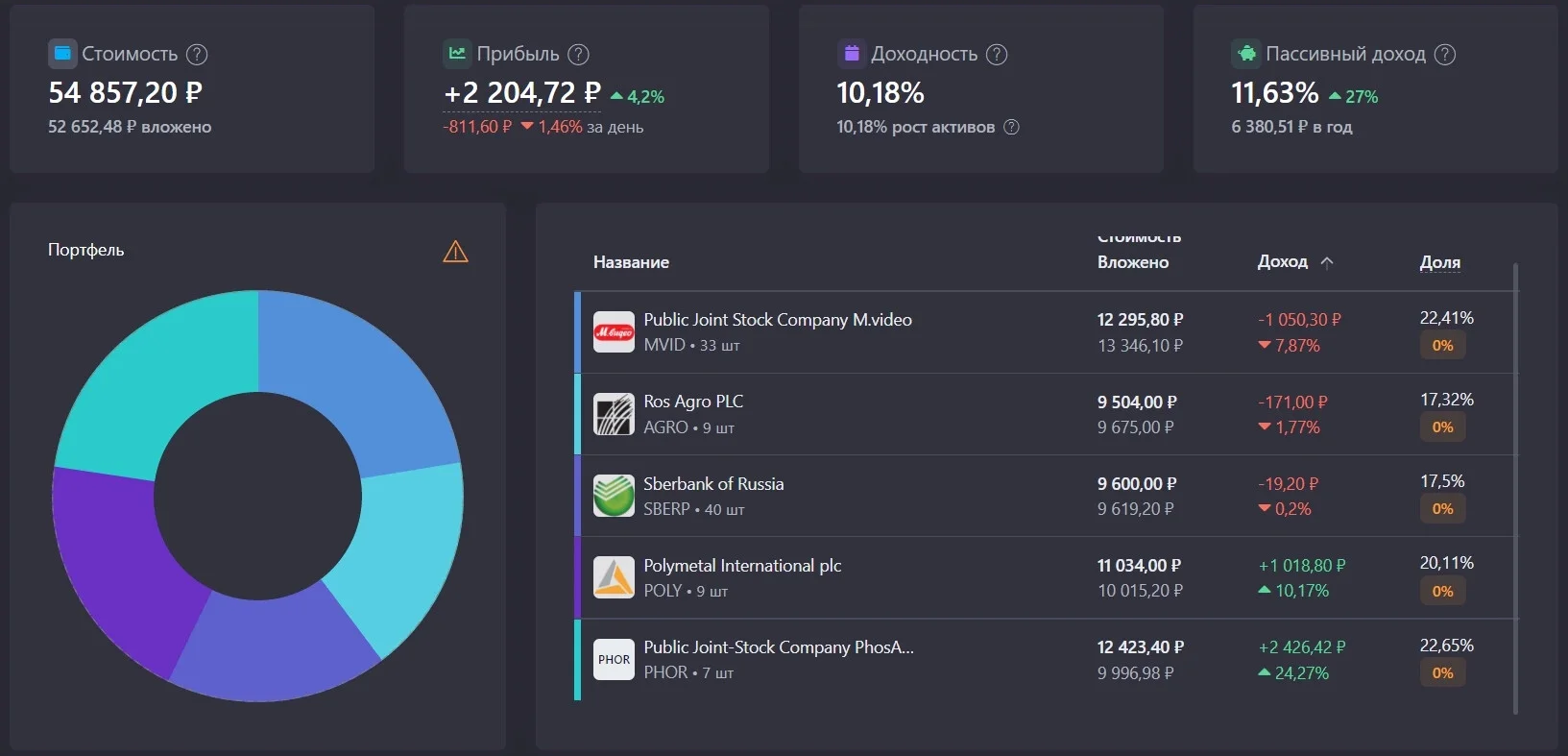Click the profit value +2 204,72 ₽
The height and width of the screenshot is (756, 1568).
pos(522,93)
